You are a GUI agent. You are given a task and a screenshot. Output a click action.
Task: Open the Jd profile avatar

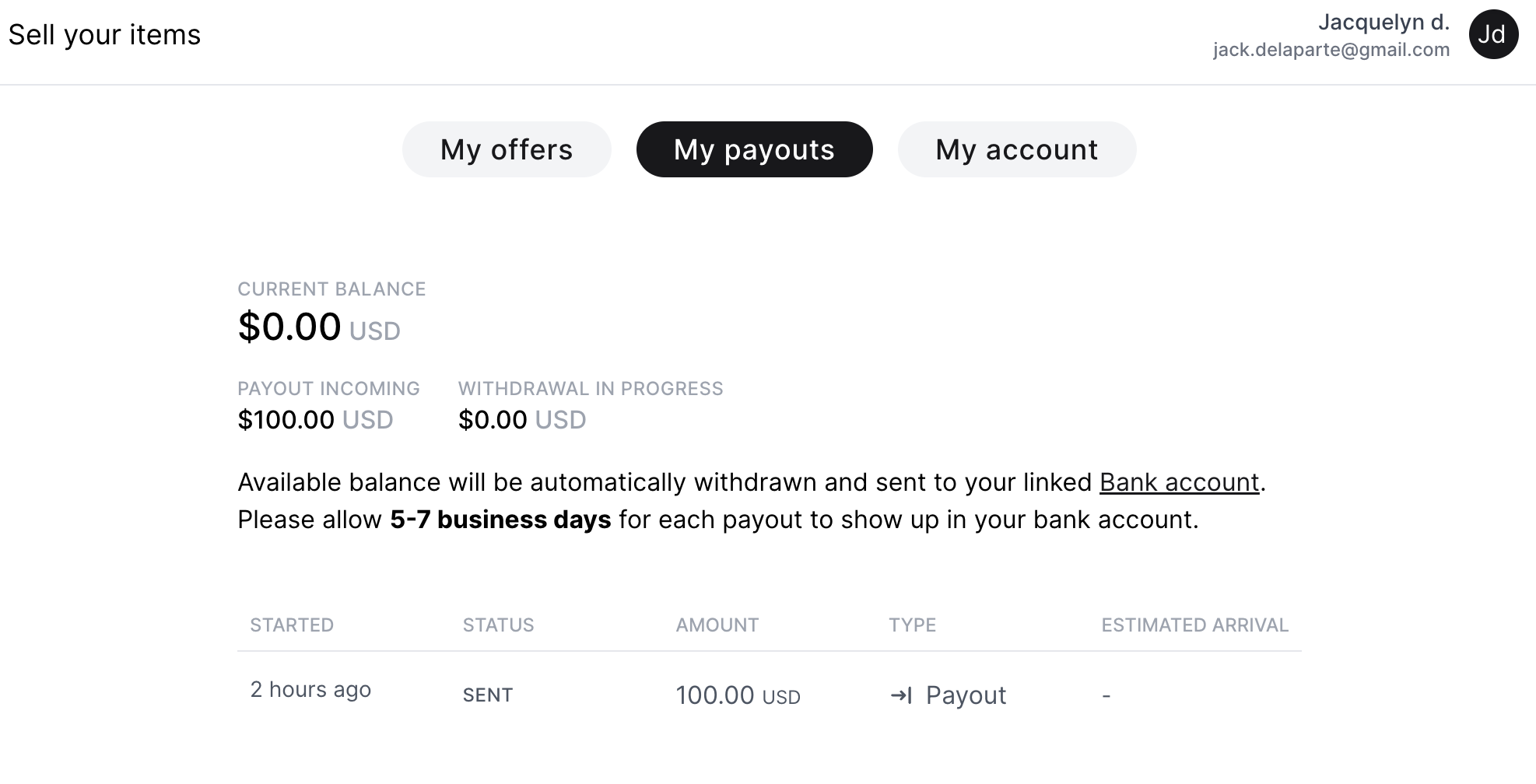1493,34
